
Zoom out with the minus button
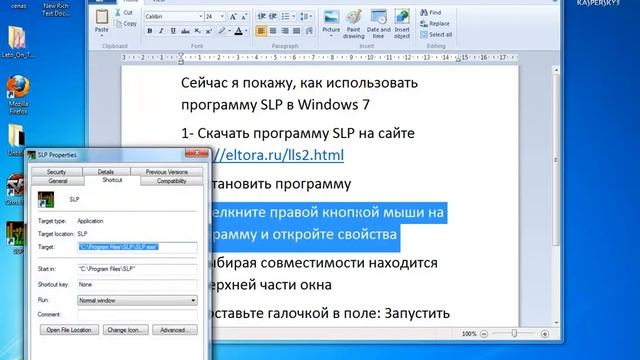click(x=484, y=334)
